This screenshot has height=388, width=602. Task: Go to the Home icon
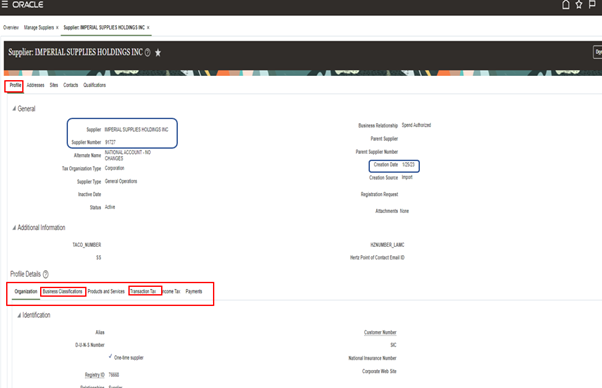566,5
